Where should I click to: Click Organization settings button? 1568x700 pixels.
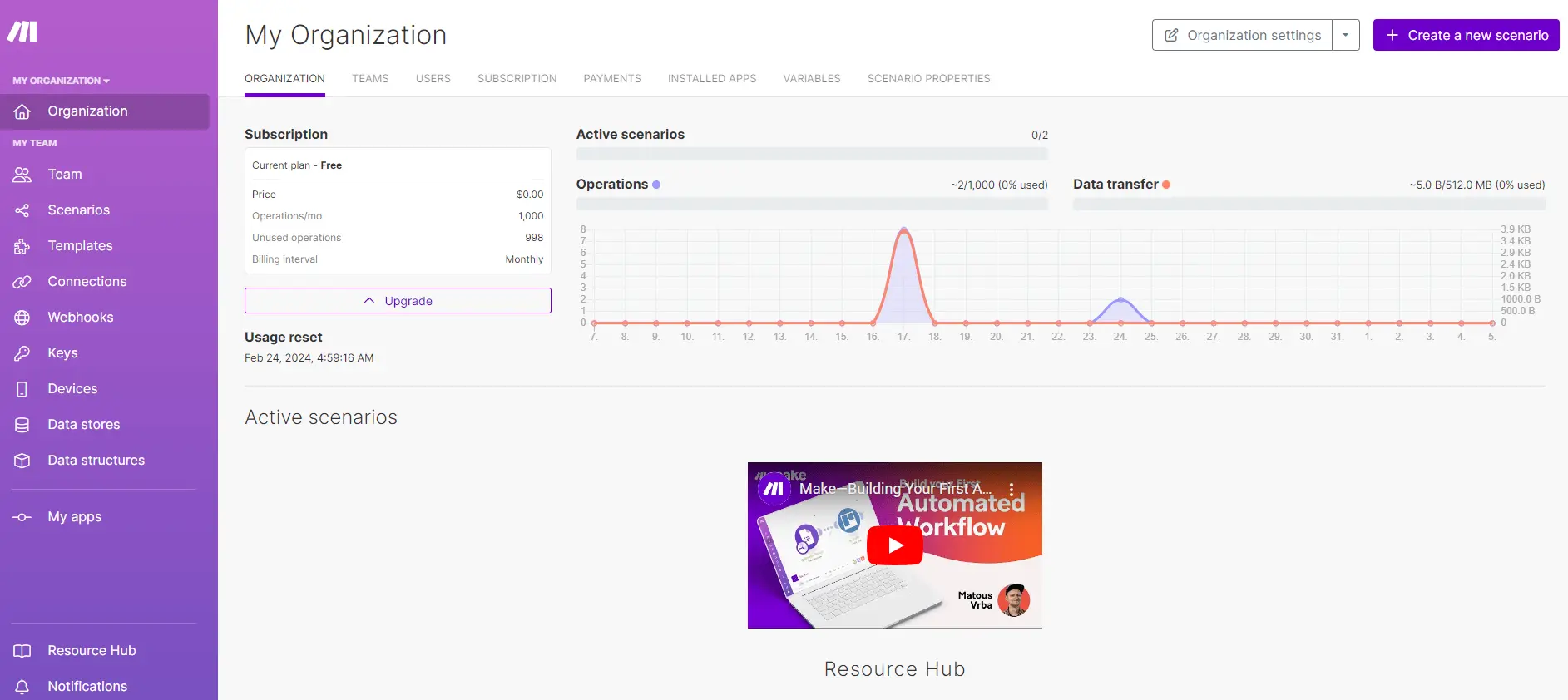(1243, 35)
